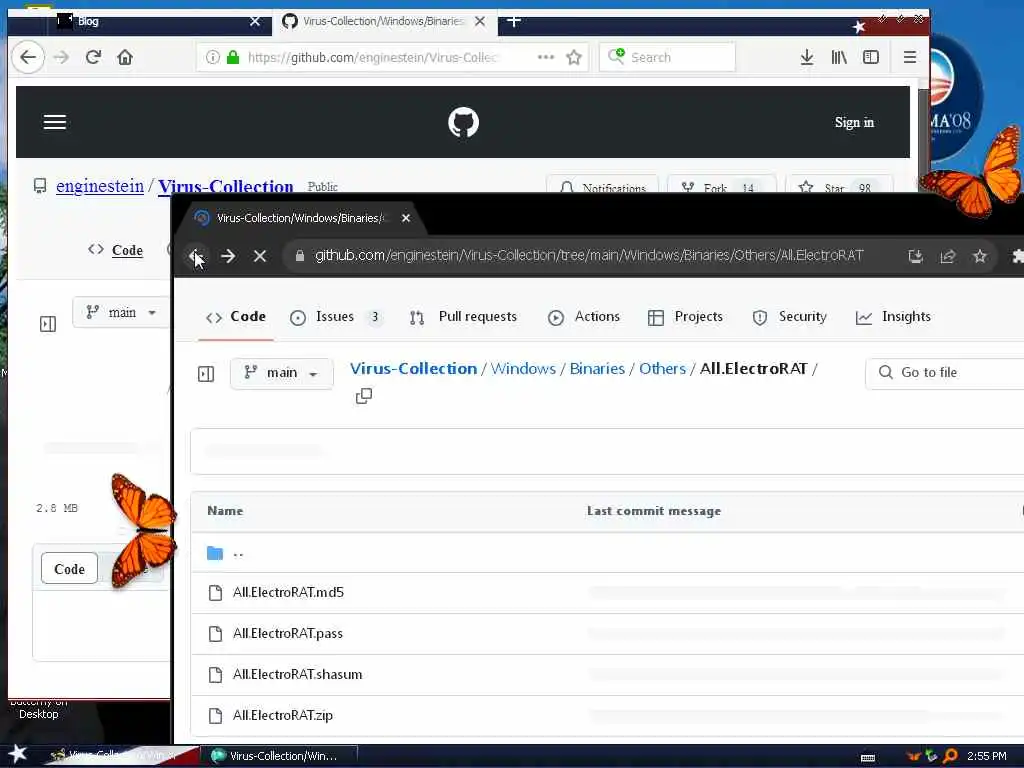
Task: Open parent directory folder row
Action: click(x=607, y=553)
